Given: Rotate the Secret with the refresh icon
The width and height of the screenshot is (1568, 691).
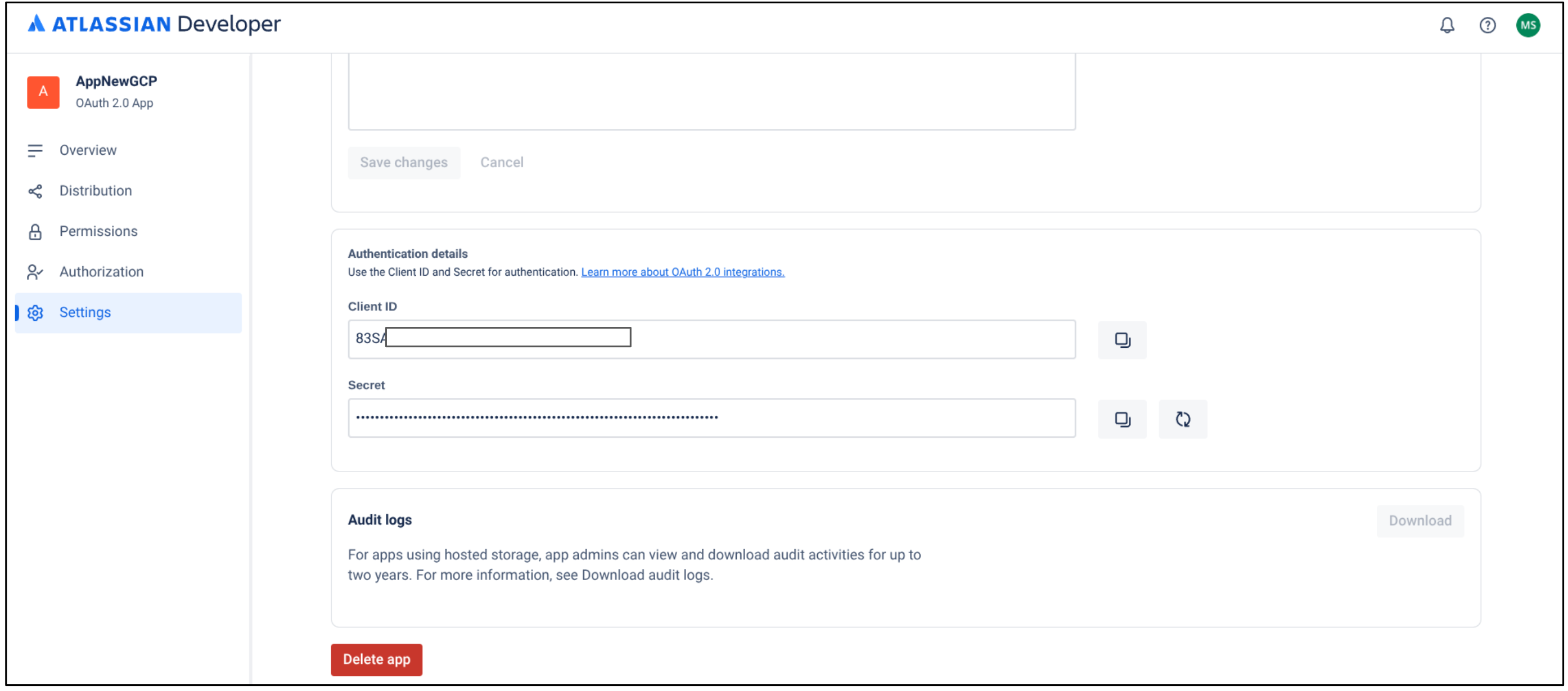Looking at the screenshot, I should click(x=1183, y=419).
